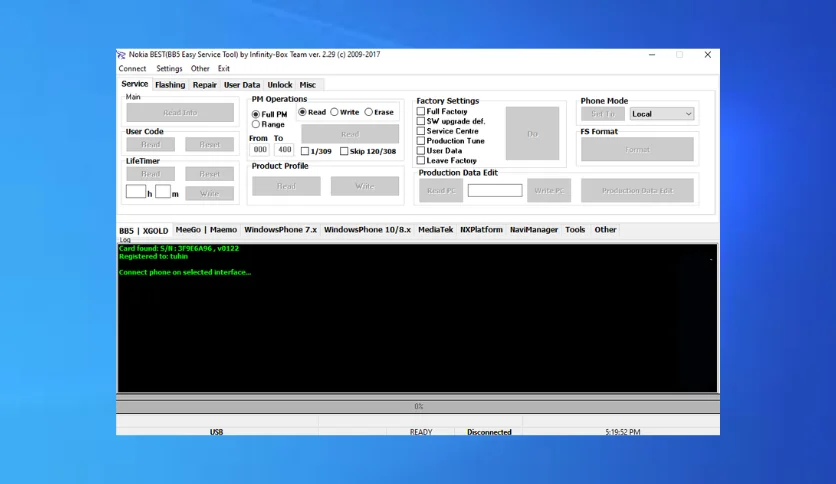Open the Phone Mode Local dropdown
Viewport: 836px width, 484px height.
(662, 114)
